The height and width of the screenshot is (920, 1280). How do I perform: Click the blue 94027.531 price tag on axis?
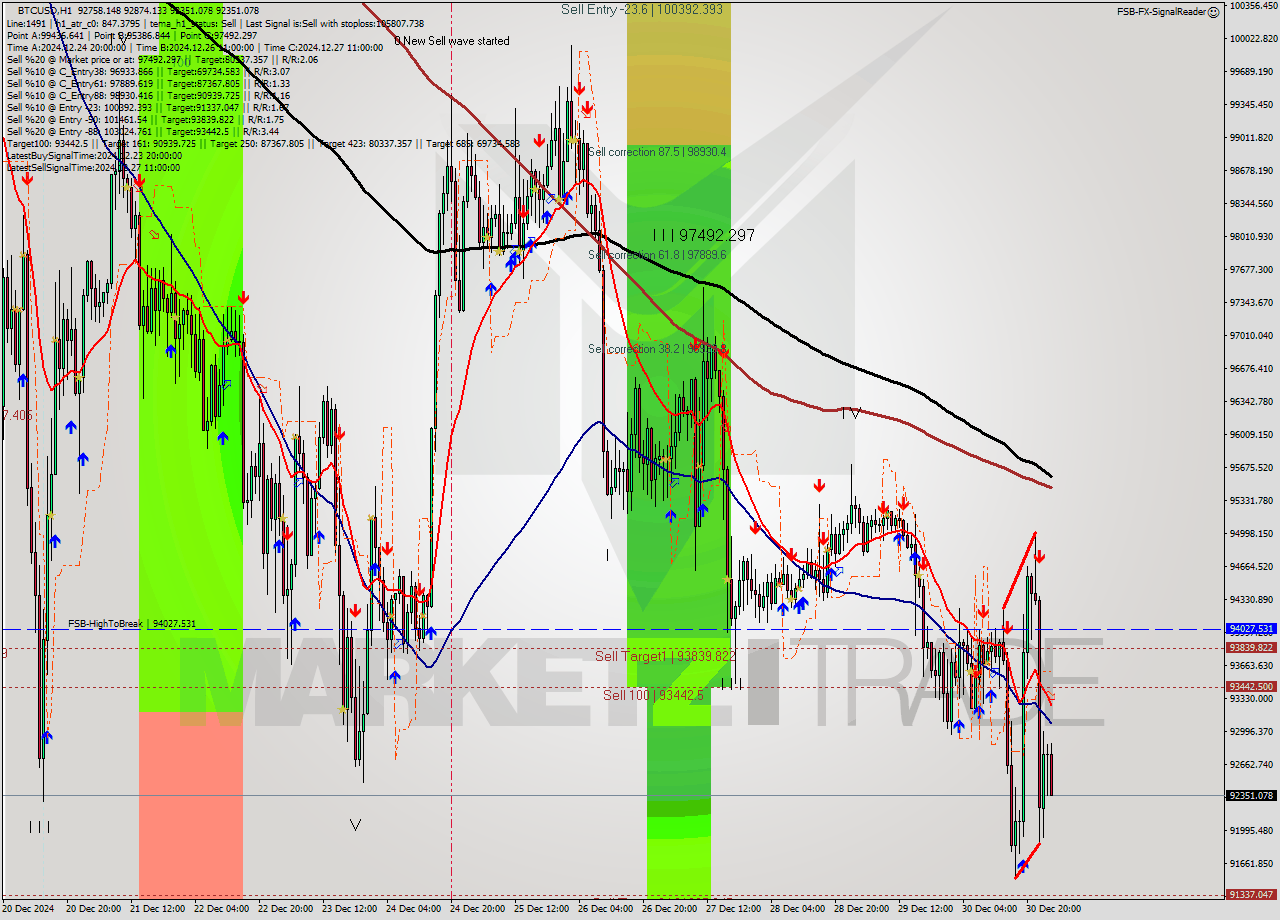pyautogui.click(x=1250, y=629)
